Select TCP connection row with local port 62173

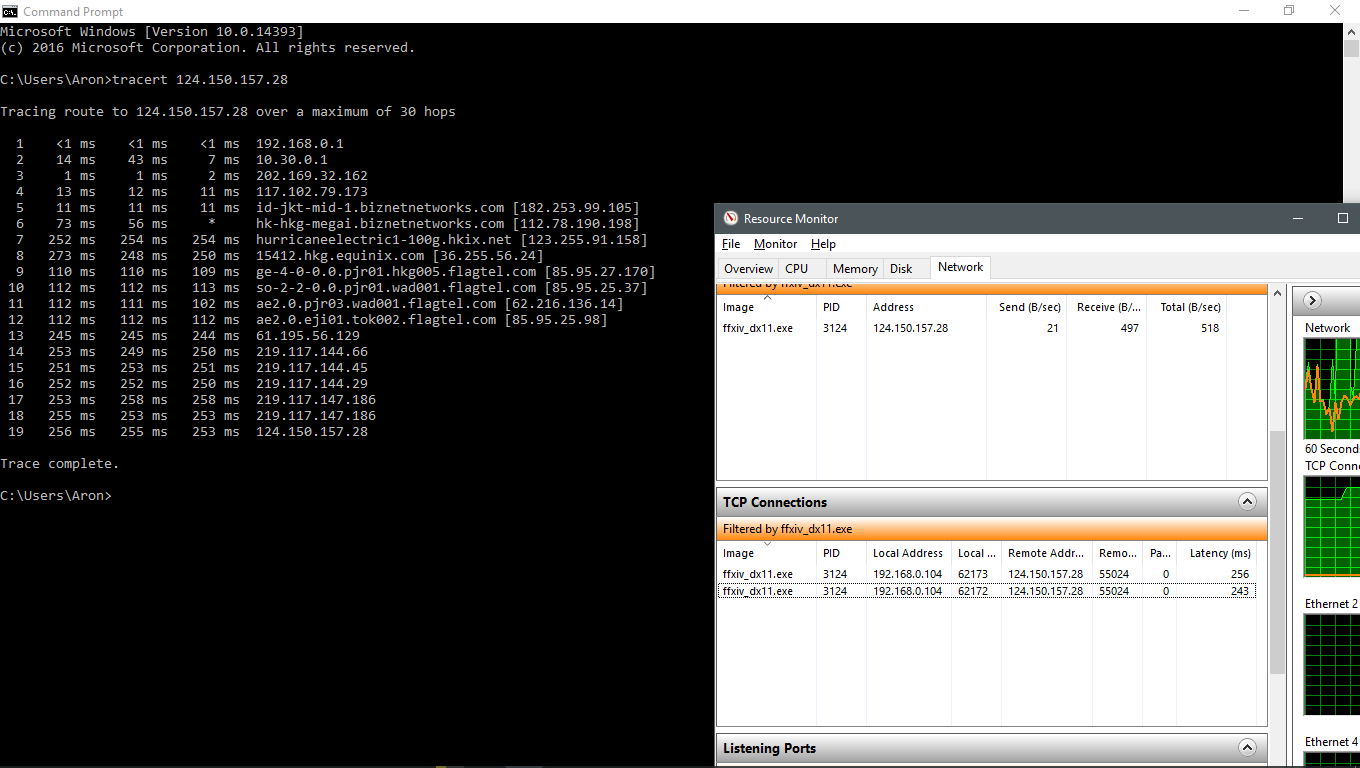(x=987, y=574)
